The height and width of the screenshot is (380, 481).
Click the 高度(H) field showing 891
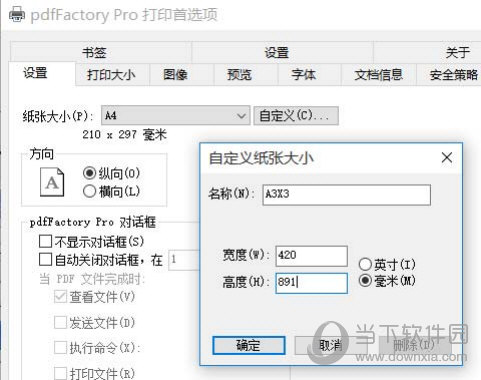coord(312,283)
